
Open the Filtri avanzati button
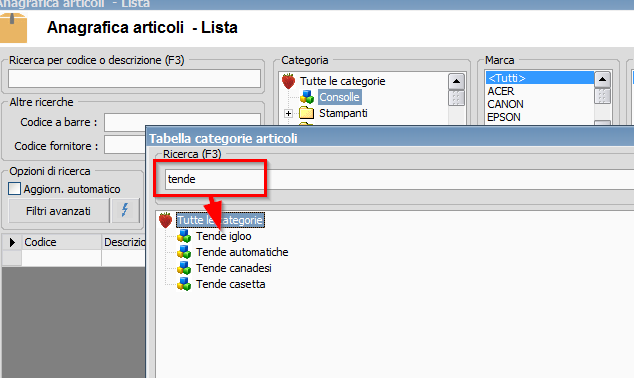pyautogui.click(x=59, y=211)
